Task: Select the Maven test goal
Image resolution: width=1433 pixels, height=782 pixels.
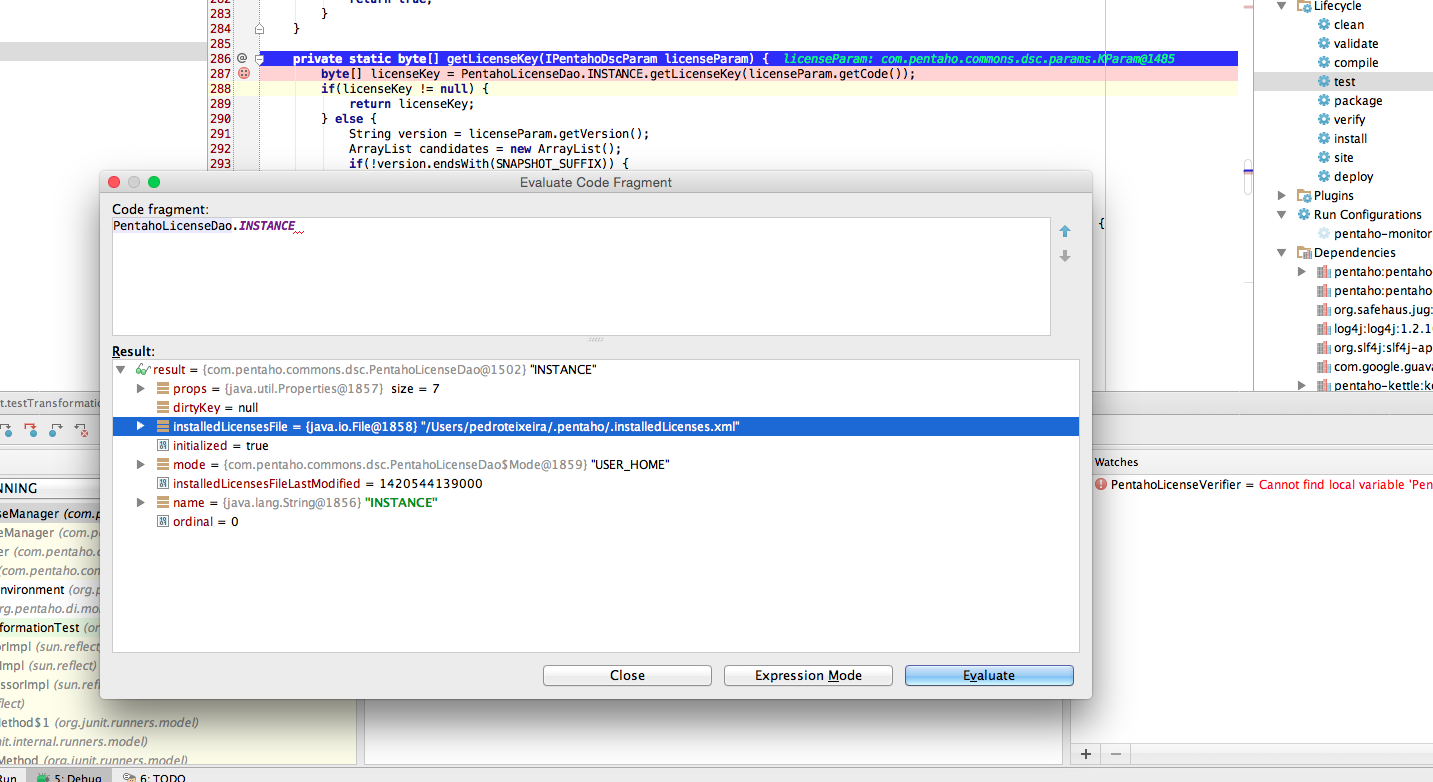Action: (1345, 82)
